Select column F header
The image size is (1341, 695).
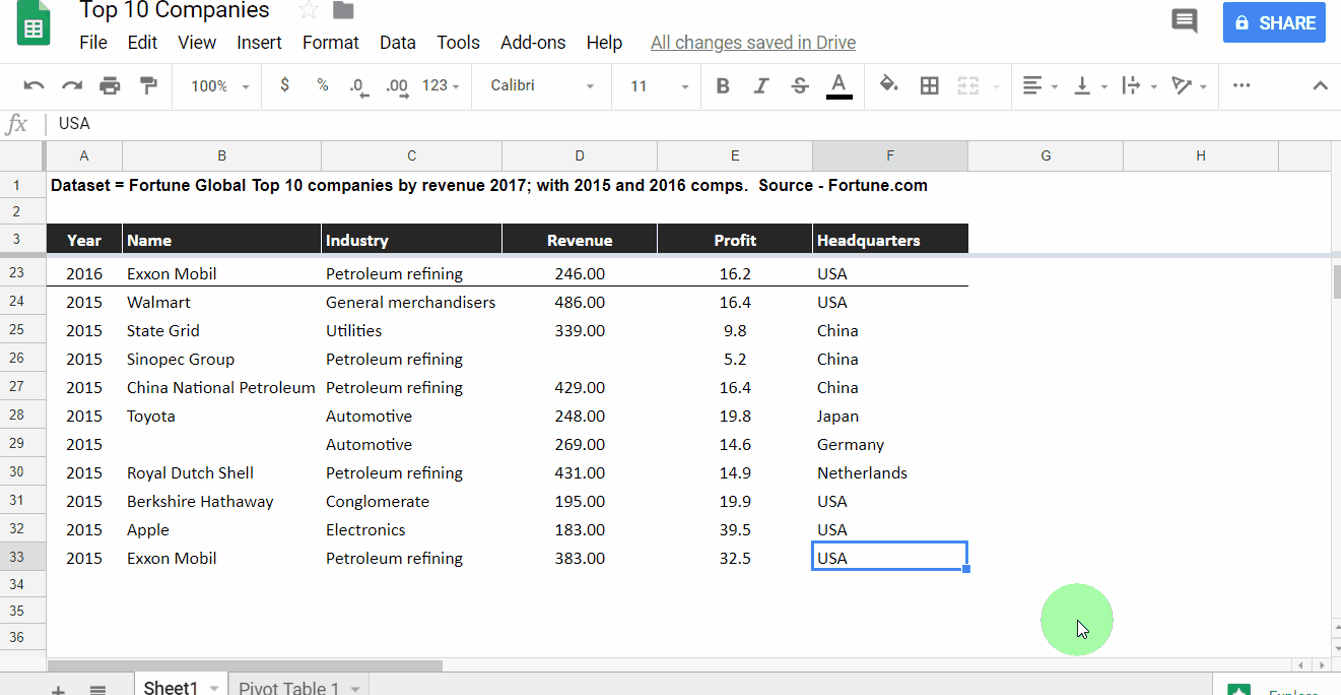tap(890, 155)
